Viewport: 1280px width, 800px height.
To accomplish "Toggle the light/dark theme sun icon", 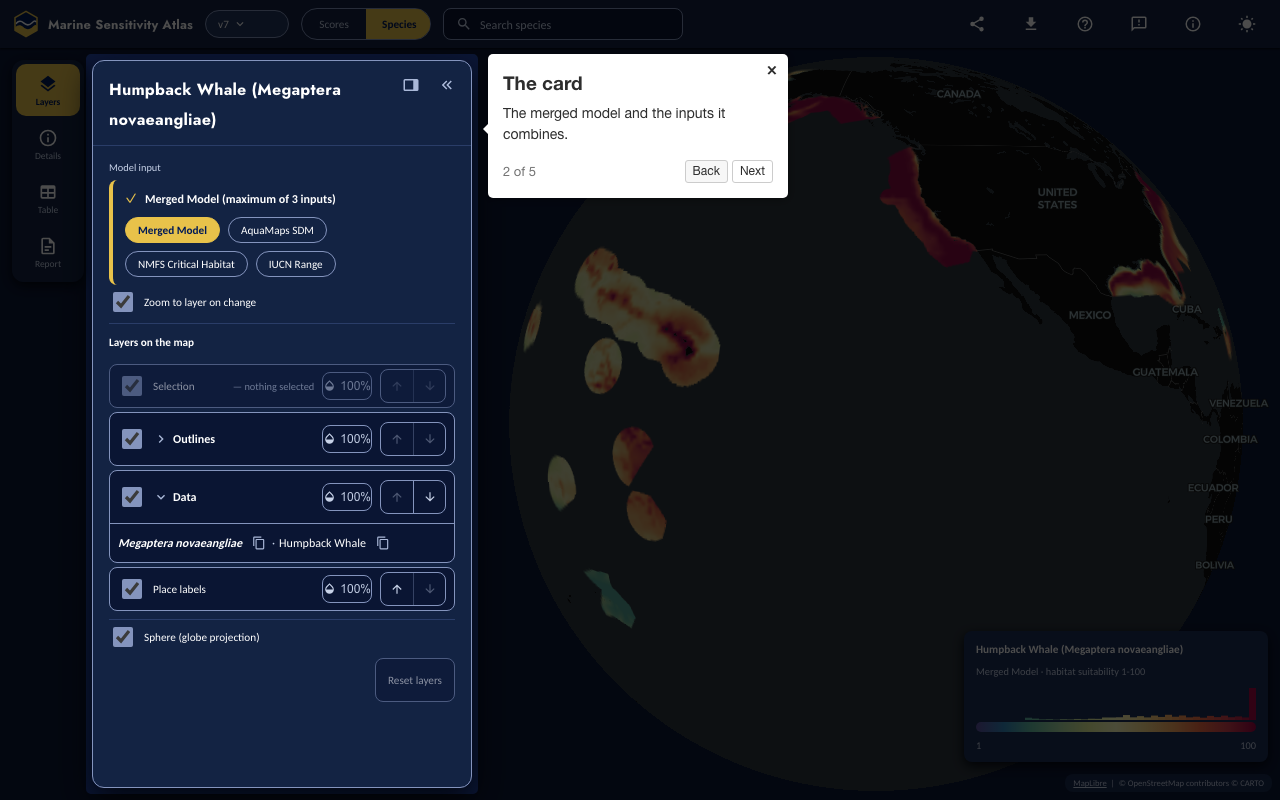I will click(1247, 24).
